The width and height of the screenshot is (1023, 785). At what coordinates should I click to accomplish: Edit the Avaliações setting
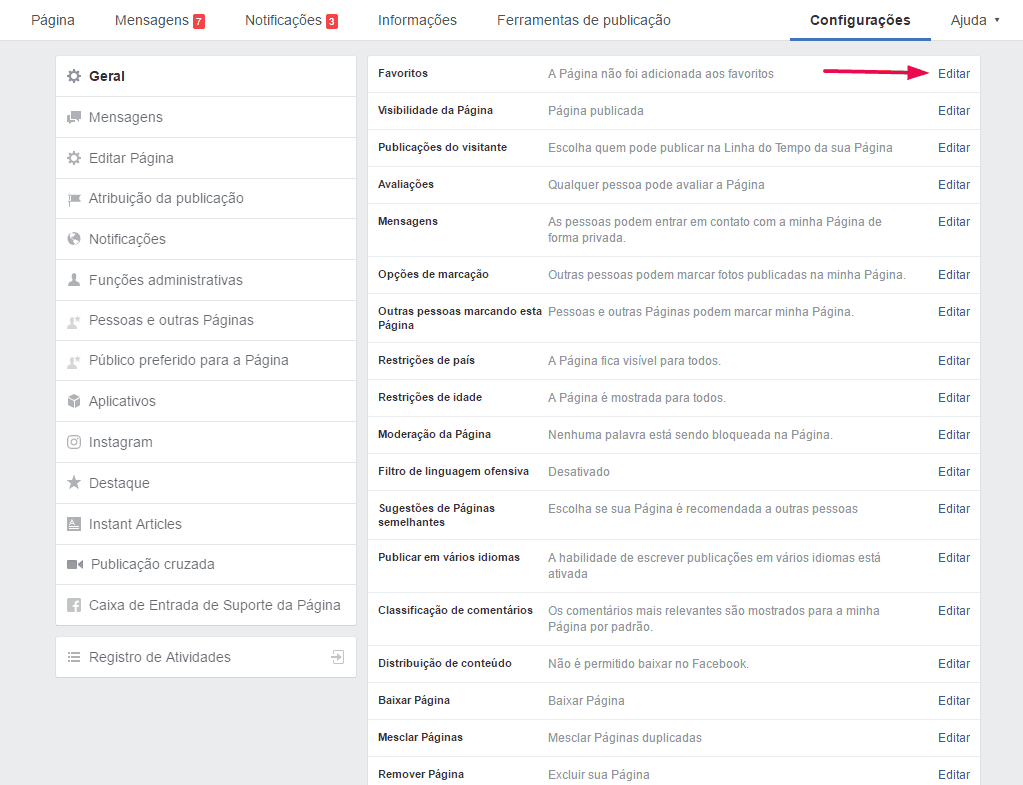(x=954, y=185)
